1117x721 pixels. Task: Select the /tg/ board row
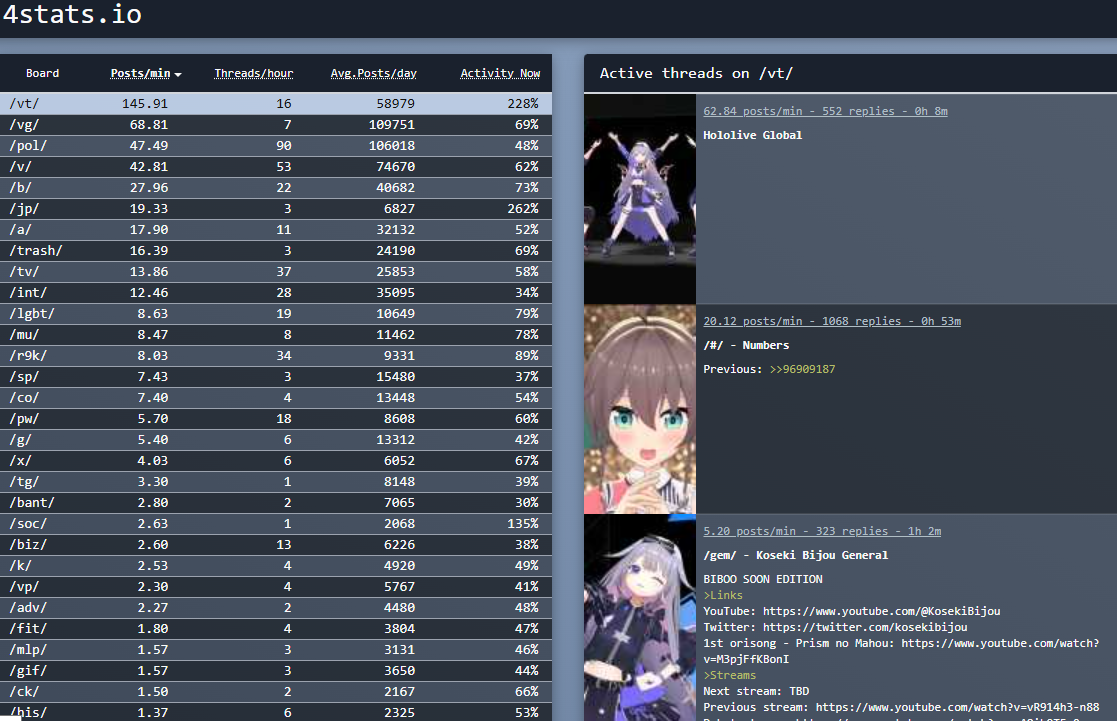[x=276, y=482]
